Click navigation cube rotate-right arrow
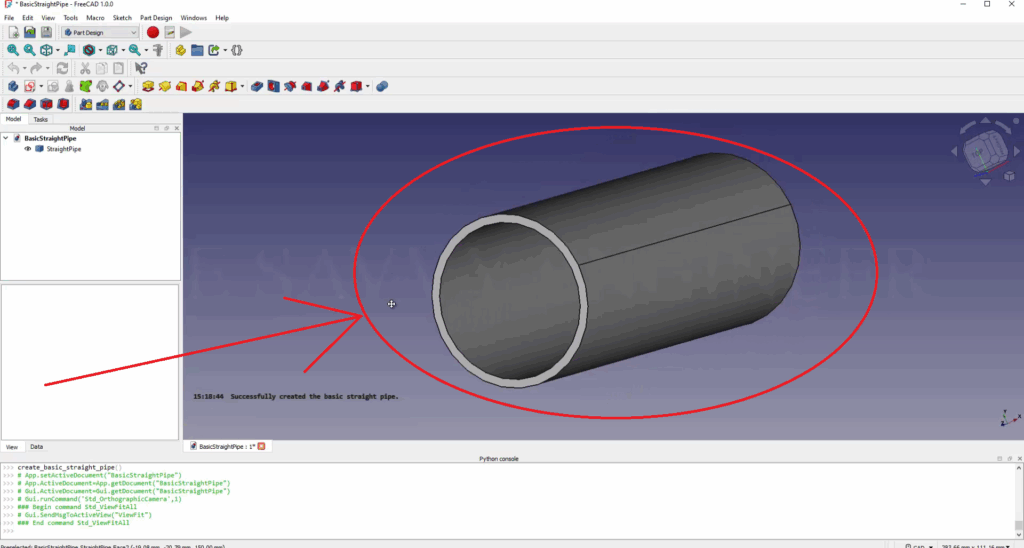 click(1016, 151)
